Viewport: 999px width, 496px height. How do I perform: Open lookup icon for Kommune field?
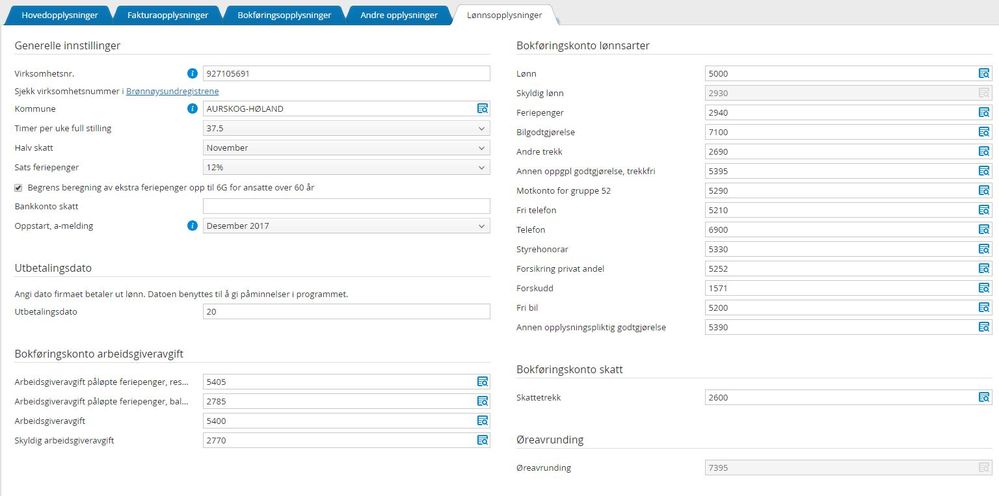point(483,108)
